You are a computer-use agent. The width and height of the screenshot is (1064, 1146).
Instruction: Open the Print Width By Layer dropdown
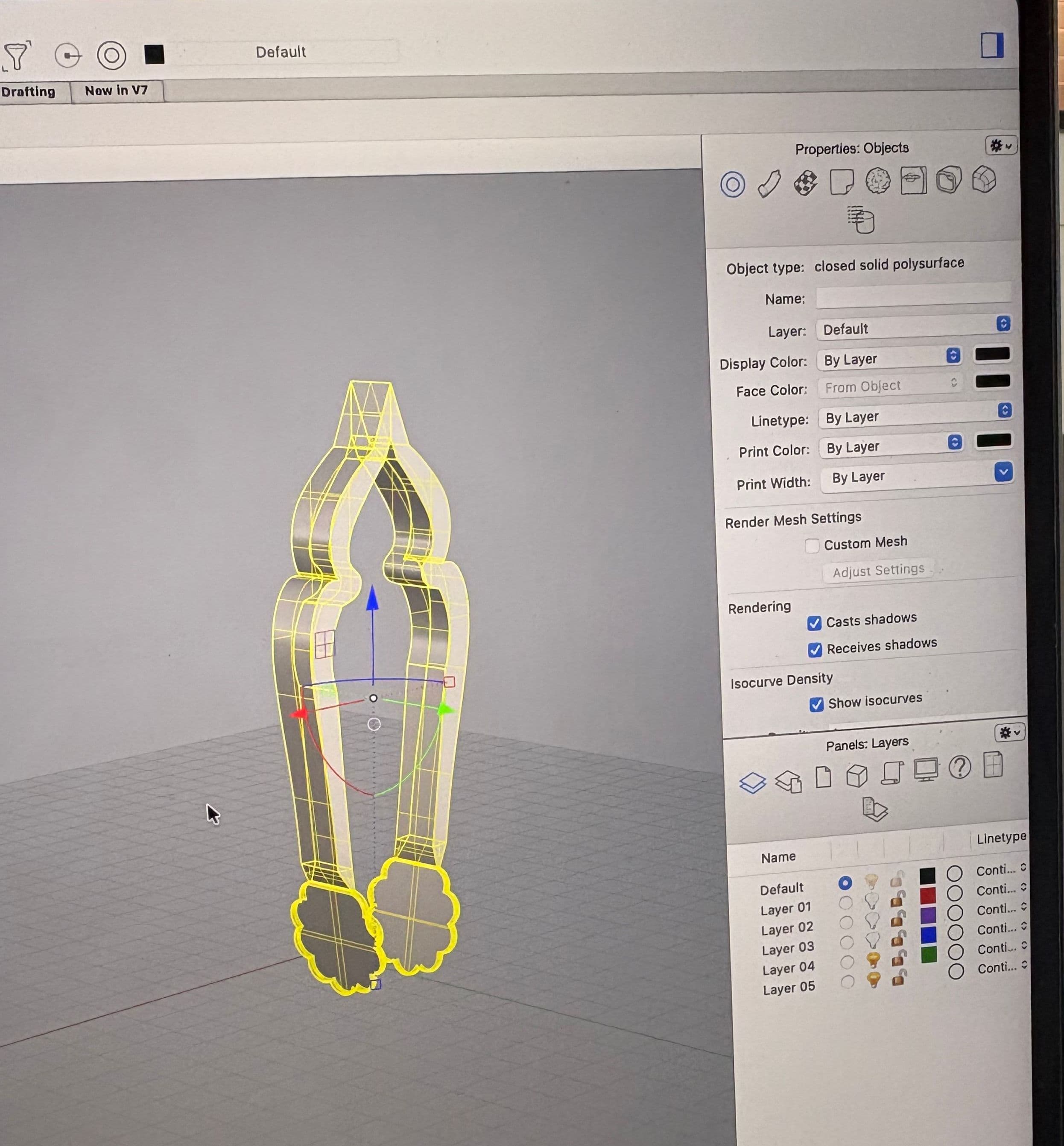tap(917, 476)
